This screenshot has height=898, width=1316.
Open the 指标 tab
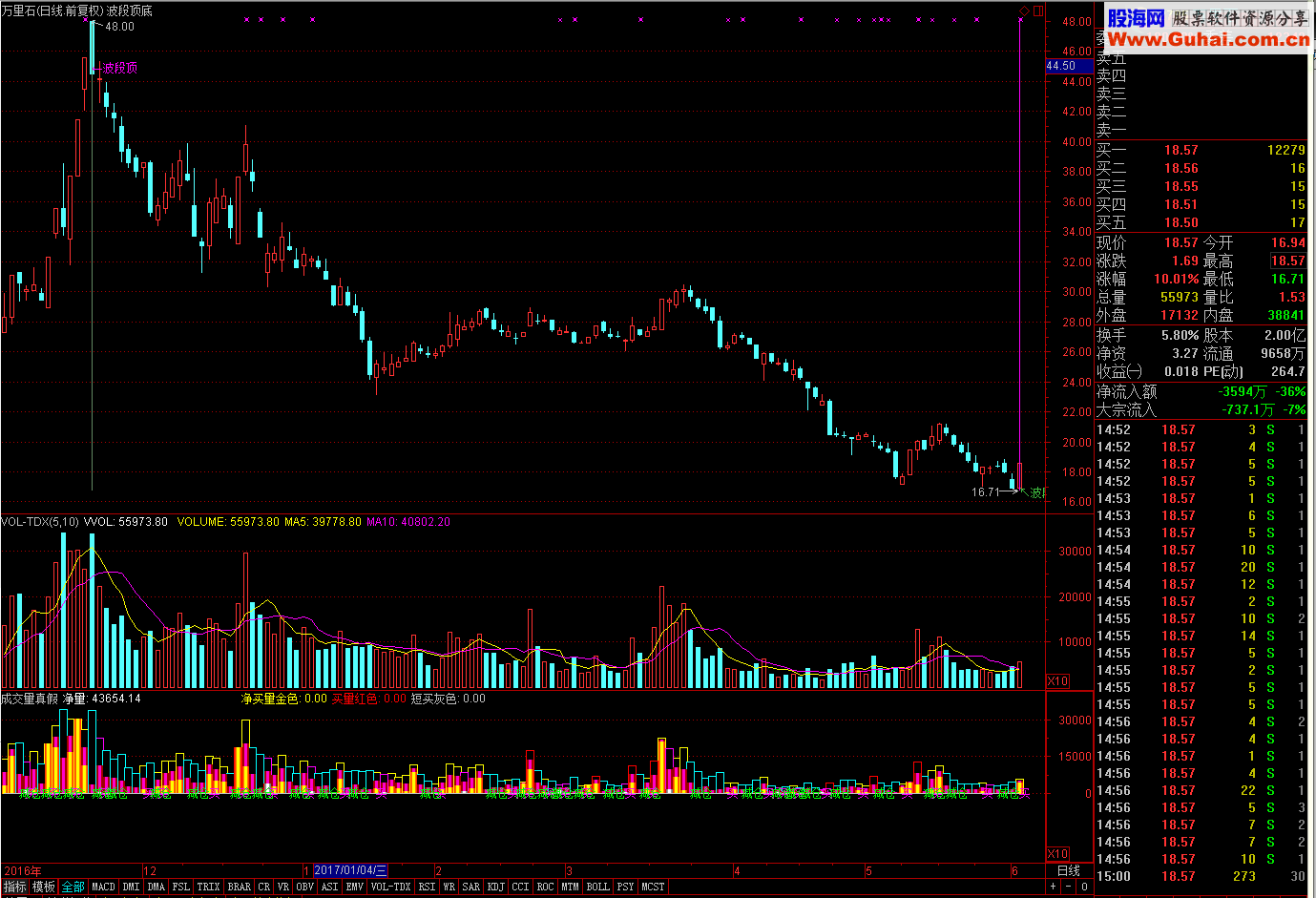tap(15, 887)
